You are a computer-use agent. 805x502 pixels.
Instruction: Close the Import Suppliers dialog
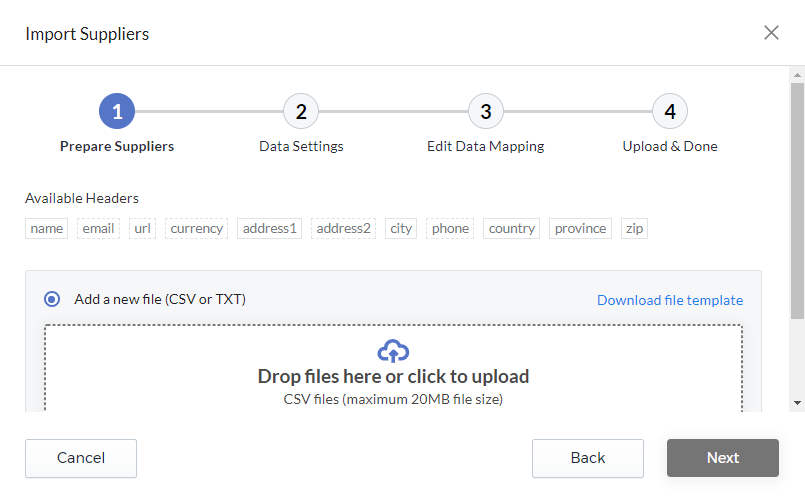771,33
